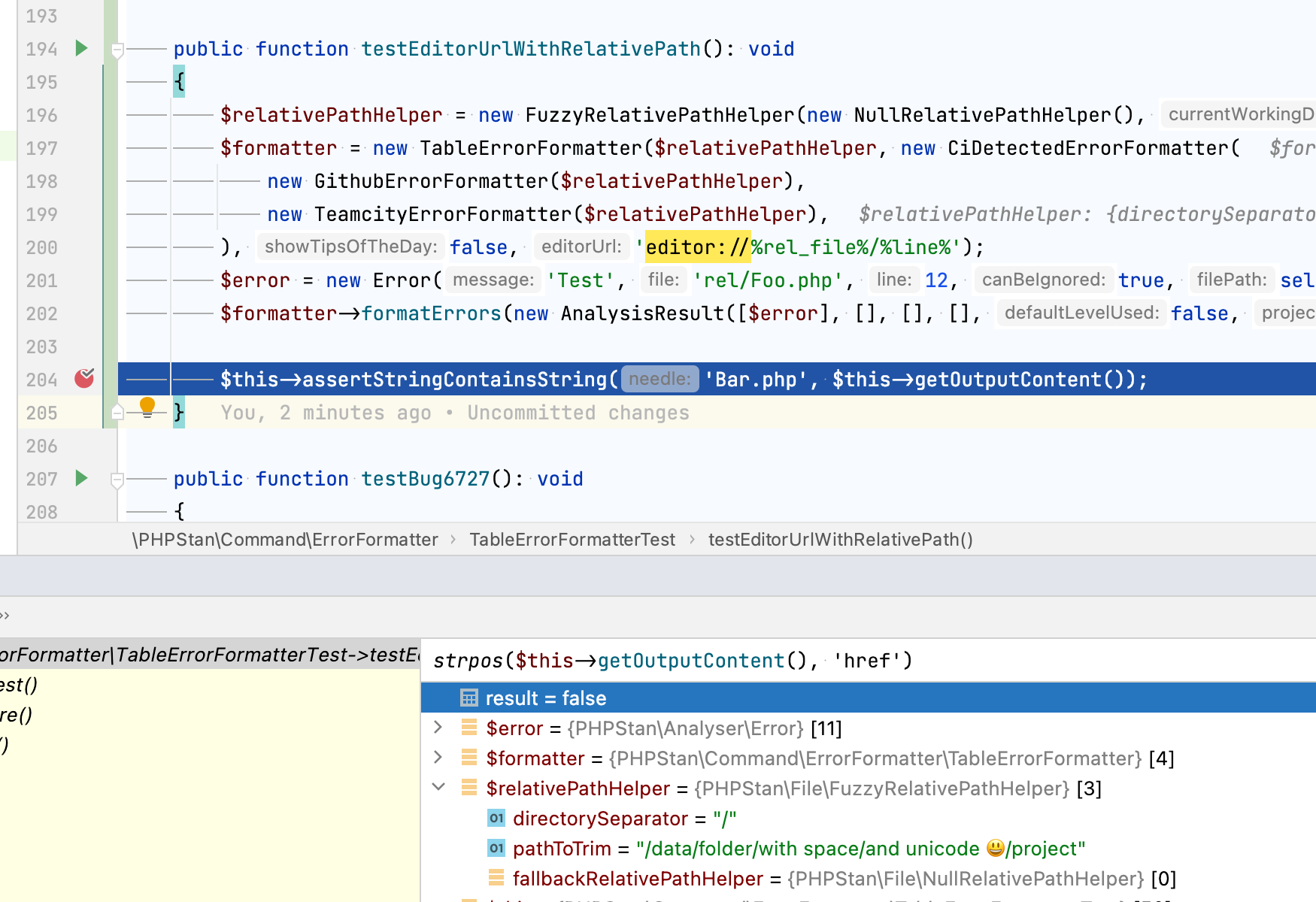The width and height of the screenshot is (1316, 902).
Task: Click the $relativePathHelper object list icon
Action: tap(469, 787)
